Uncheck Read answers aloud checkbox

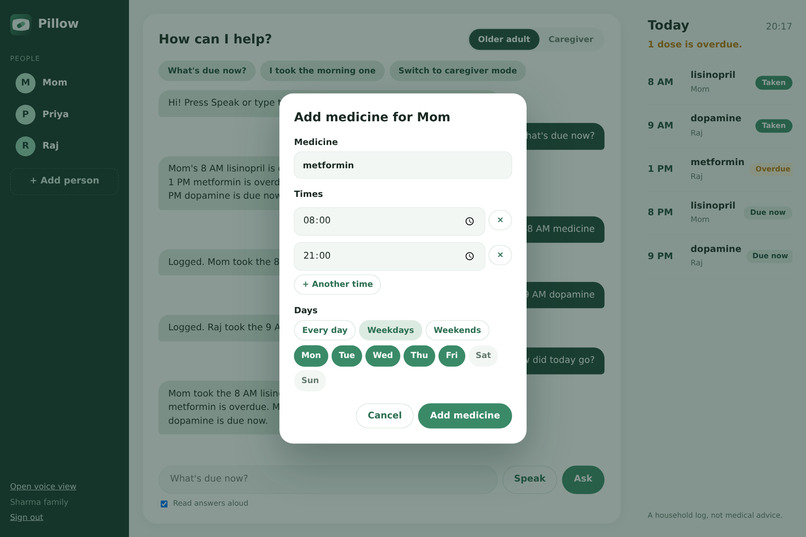point(164,504)
